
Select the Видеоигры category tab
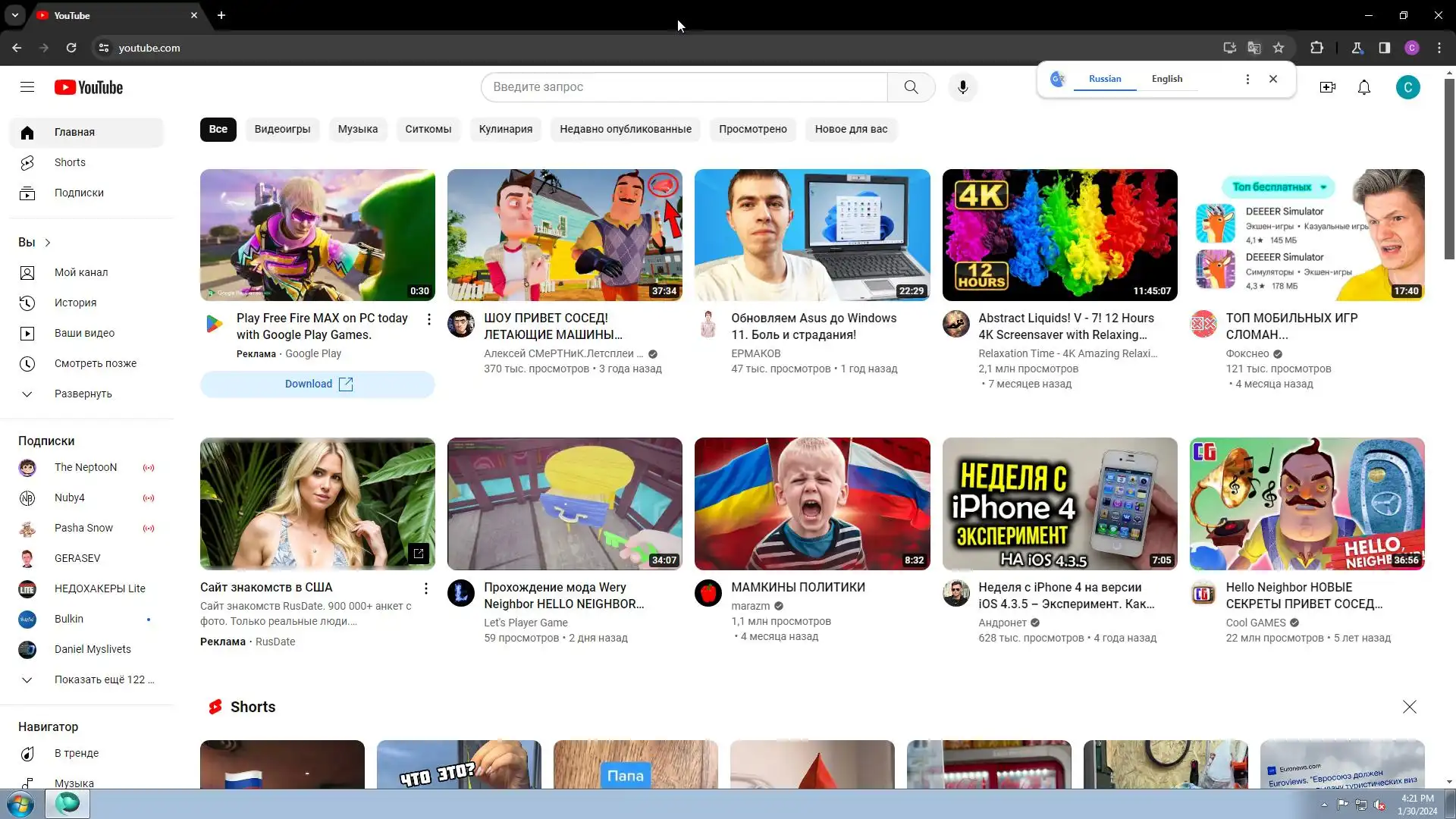point(282,129)
